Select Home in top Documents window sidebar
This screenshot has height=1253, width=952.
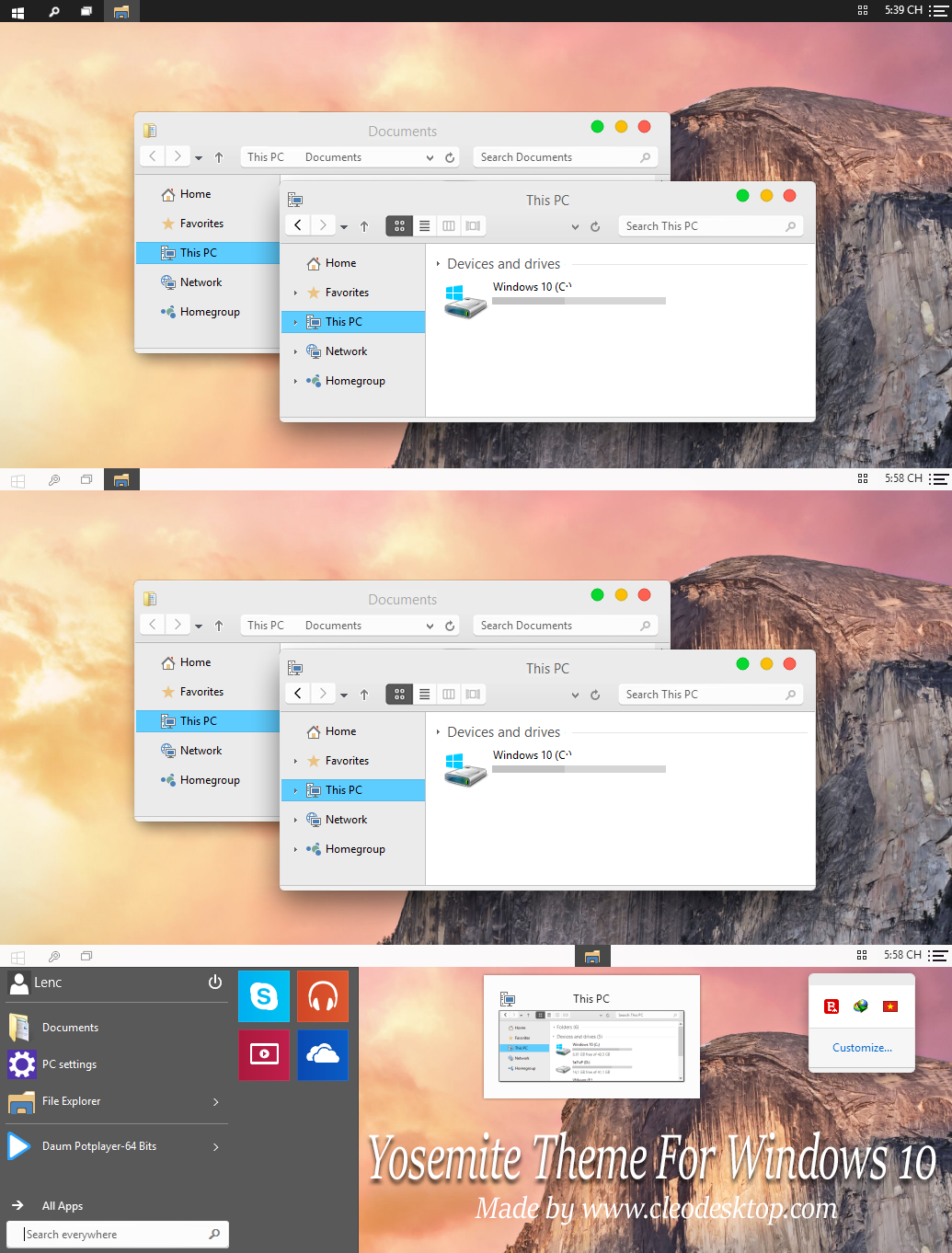pyautogui.click(x=195, y=194)
